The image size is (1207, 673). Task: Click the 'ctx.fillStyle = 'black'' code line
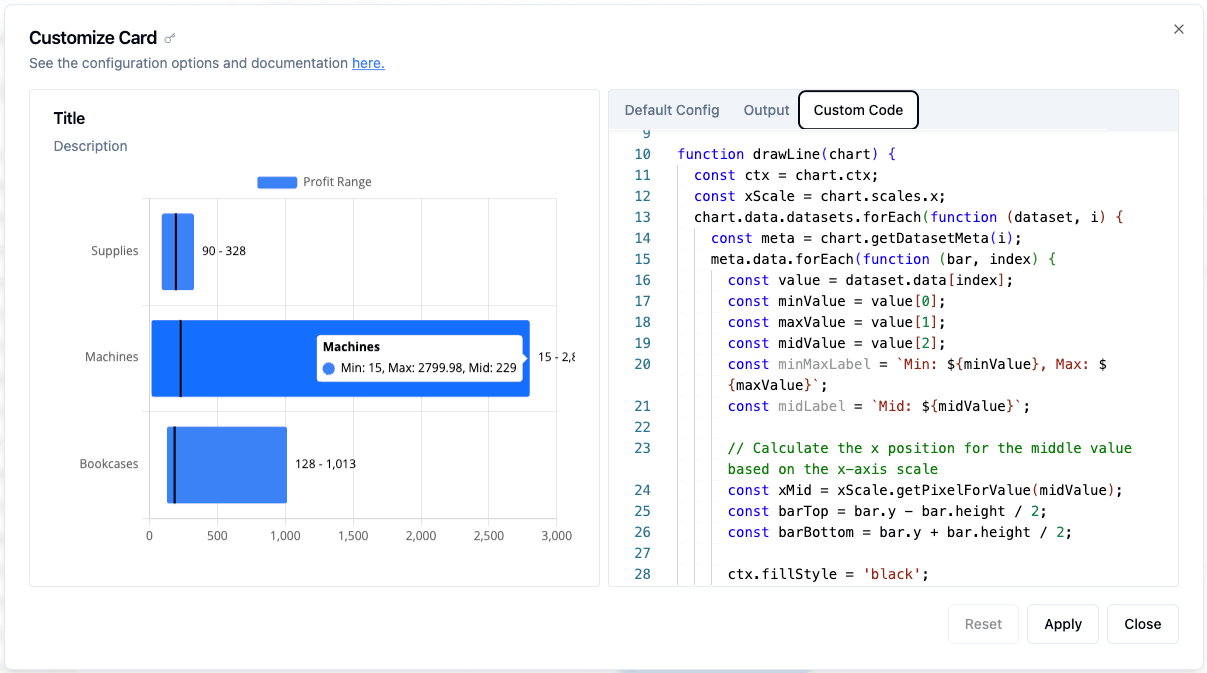coord(828,574)
